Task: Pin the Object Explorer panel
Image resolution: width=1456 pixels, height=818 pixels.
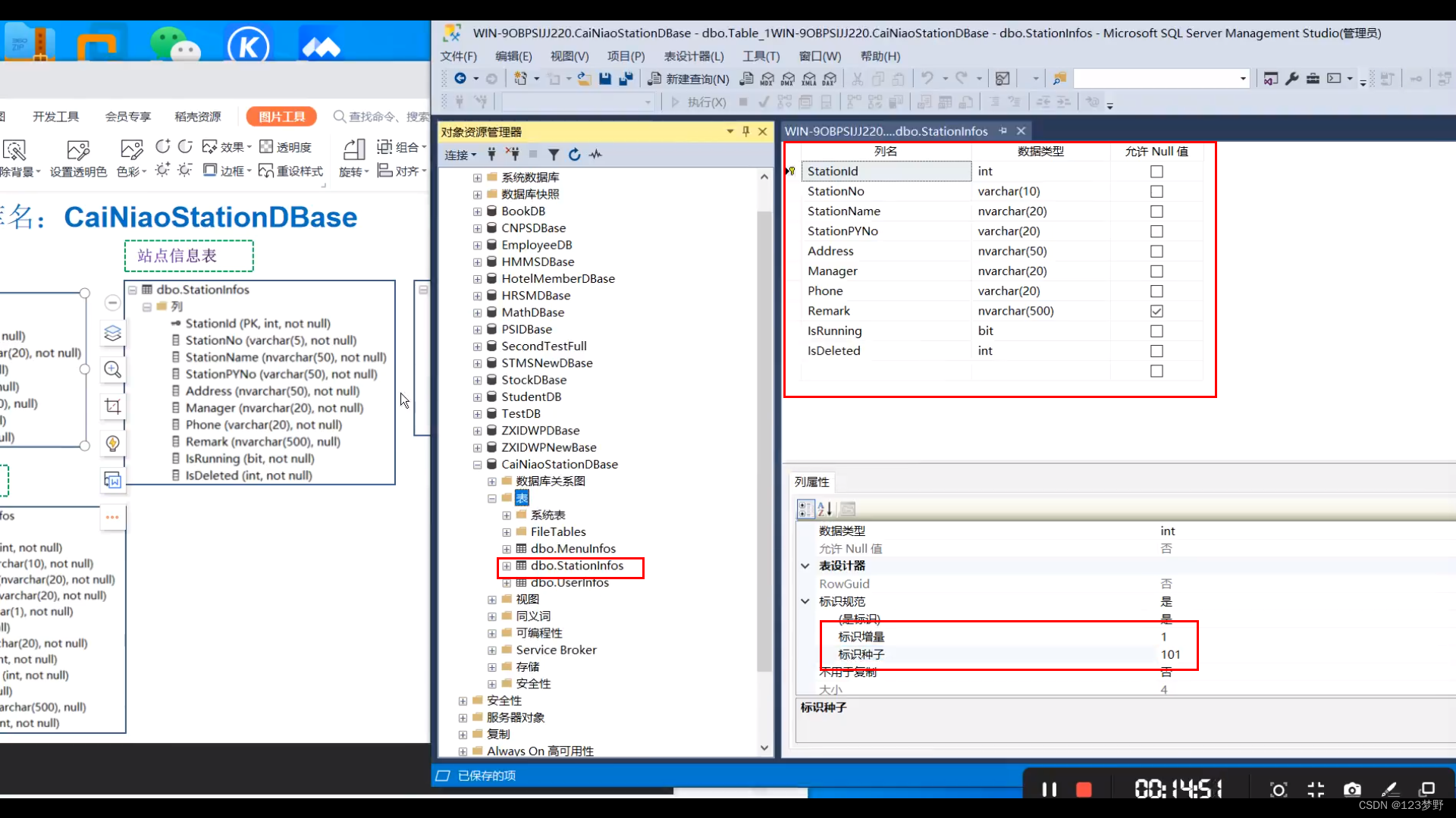Action: tap(746, 131)
